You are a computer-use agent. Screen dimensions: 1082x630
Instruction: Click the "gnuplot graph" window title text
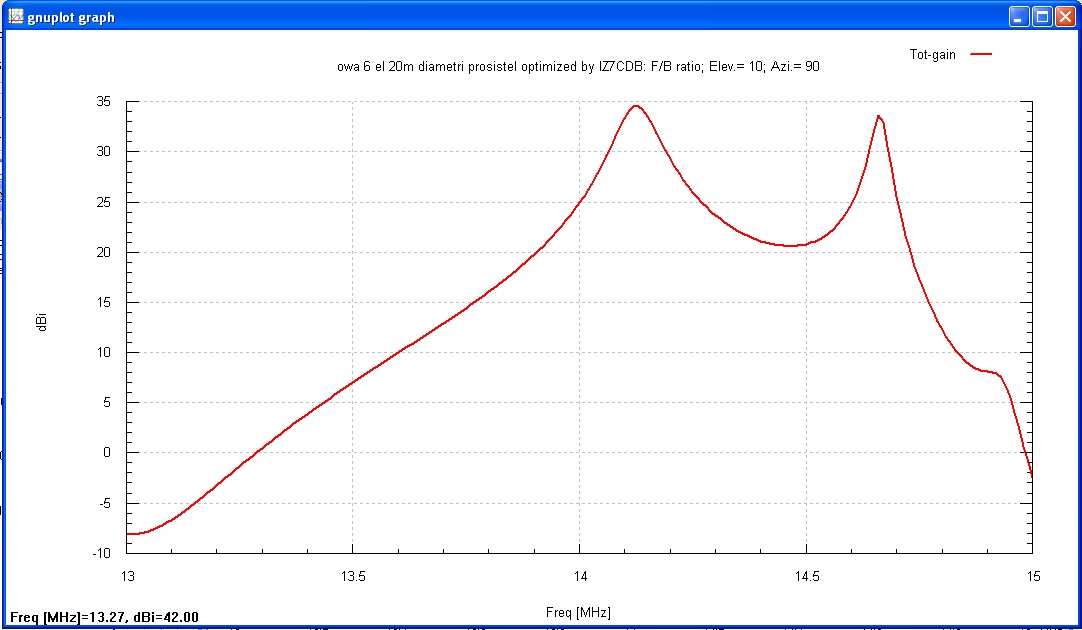[71, 18]
